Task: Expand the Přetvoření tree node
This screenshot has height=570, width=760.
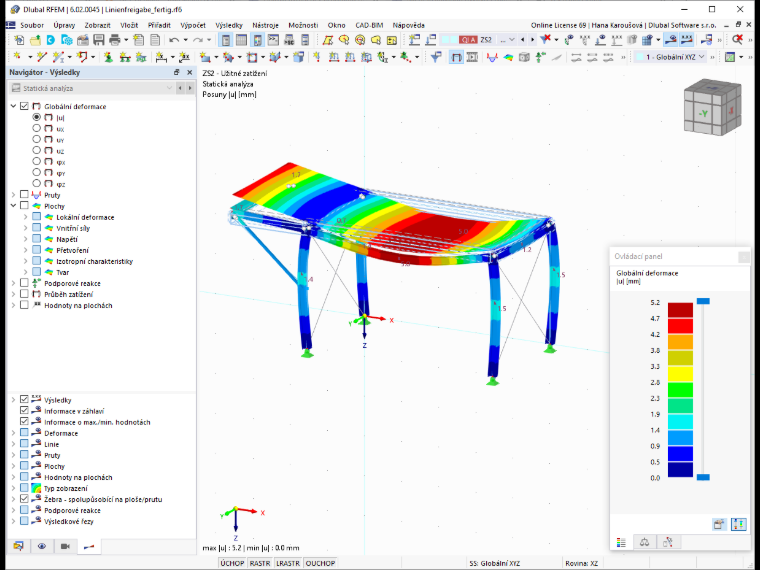Action: (x=25, y=250)
